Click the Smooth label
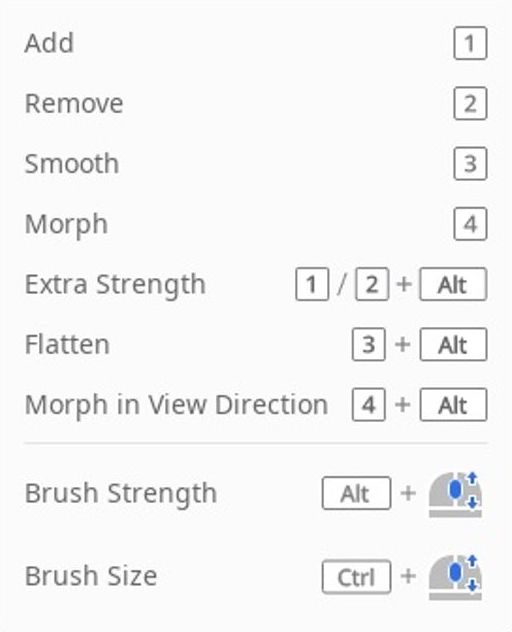This screenshot has width=512, height=632. point(72,164)
